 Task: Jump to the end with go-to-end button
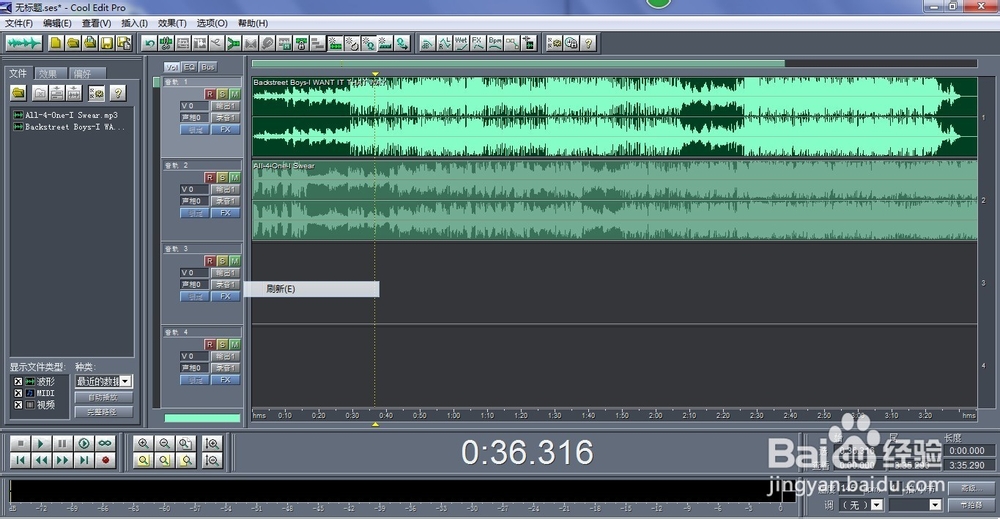[x=84, y=460]
